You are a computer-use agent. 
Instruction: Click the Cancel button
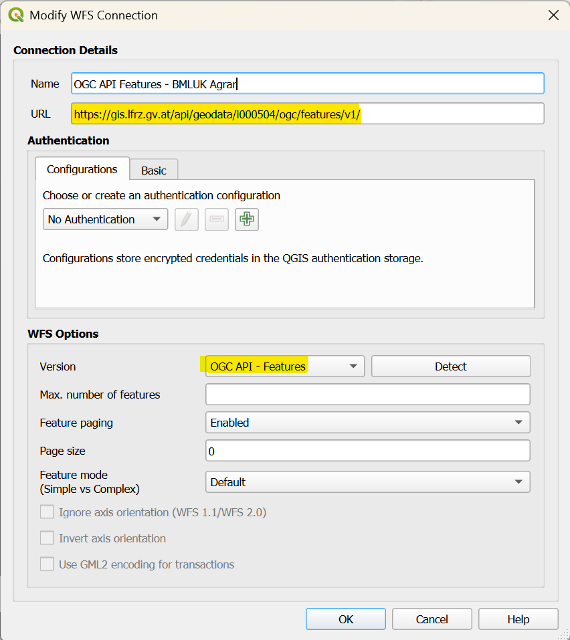tap(432, 619)
